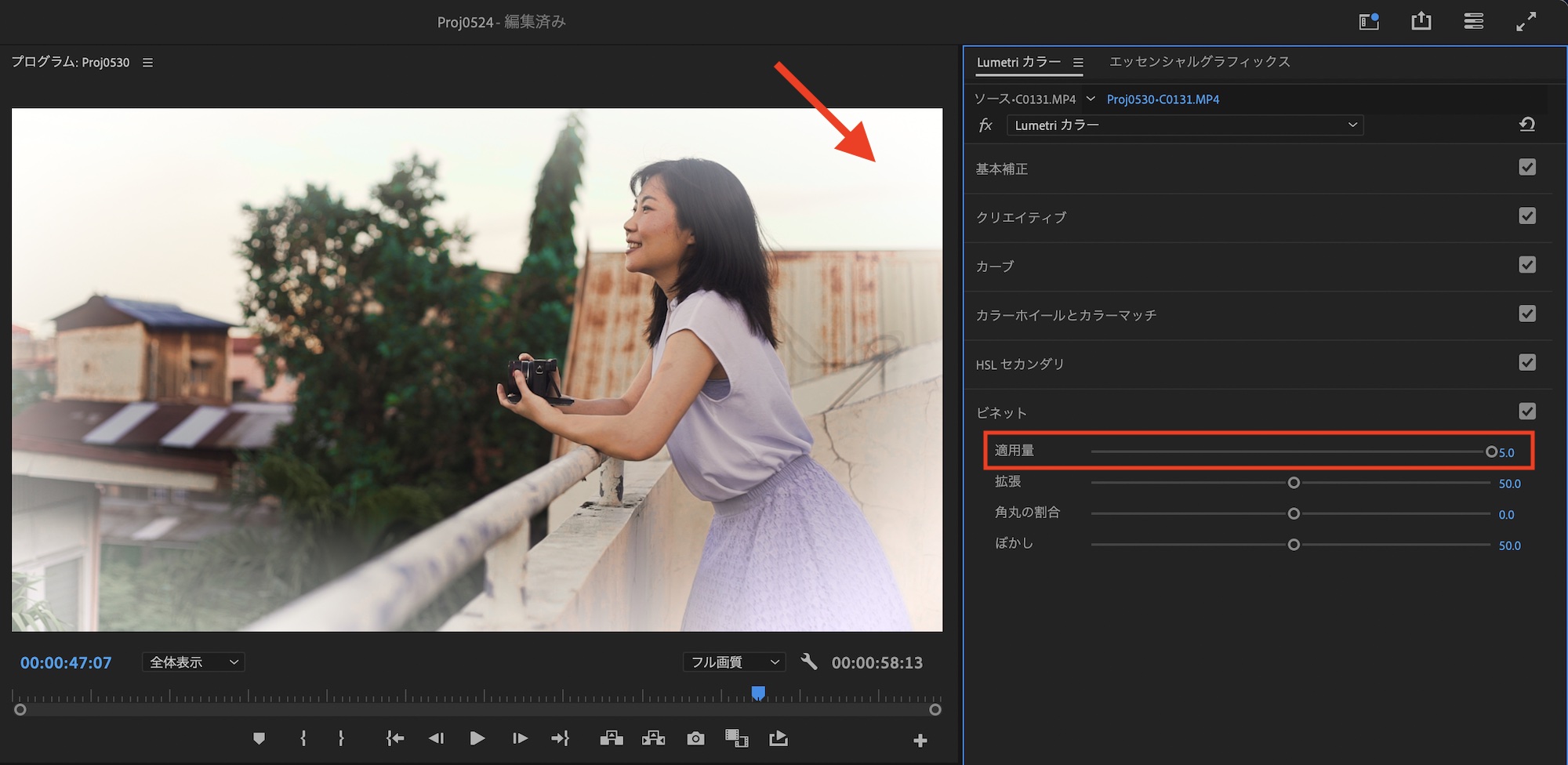Open the button editor plus icon
Screen dimensions: 1568x765
pos(920,741)
